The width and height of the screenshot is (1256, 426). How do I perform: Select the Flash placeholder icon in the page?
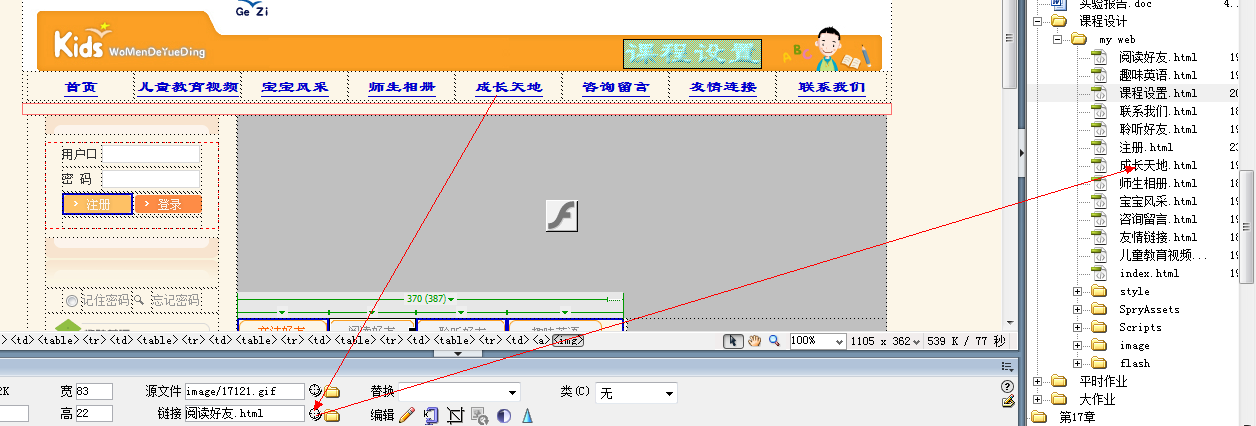563,215
